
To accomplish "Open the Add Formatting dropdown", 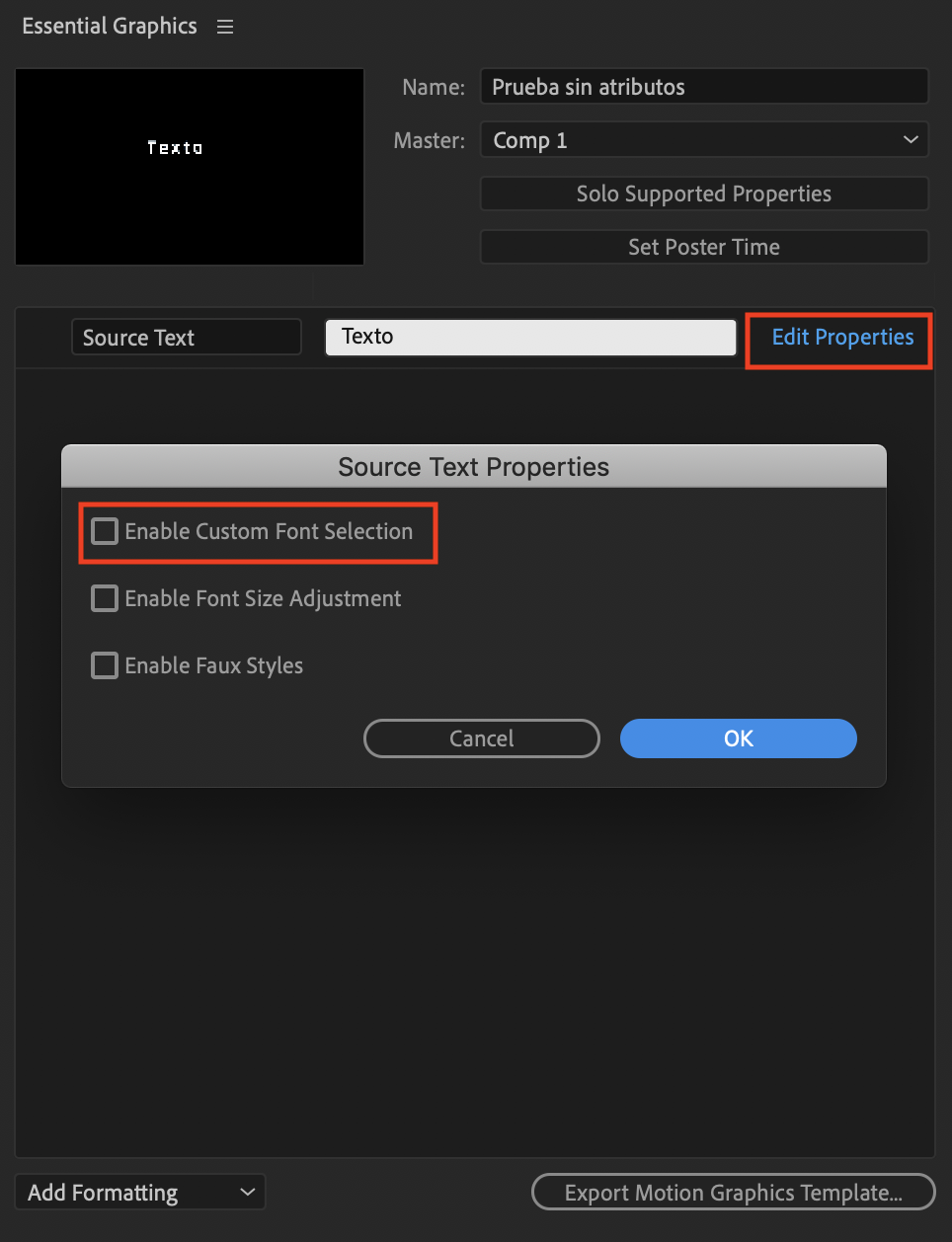I will 139,1192.
